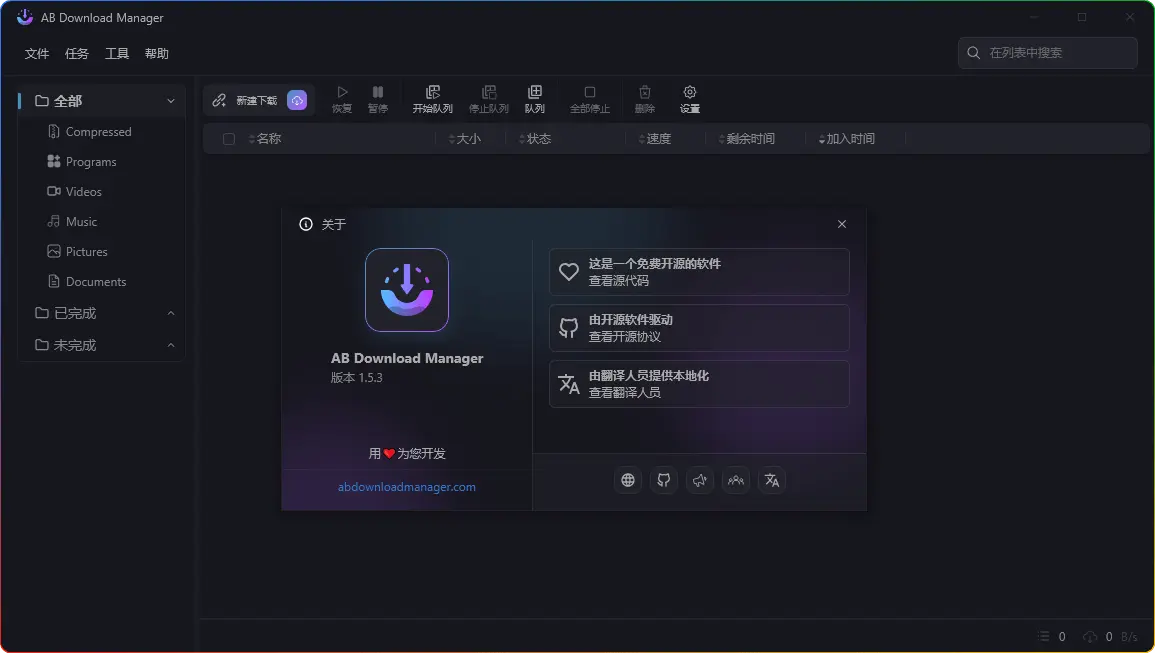This screenshot has width=1155, height=653.
Task: Click the abdownloadmanager.com link
Action: pos(407,487)
